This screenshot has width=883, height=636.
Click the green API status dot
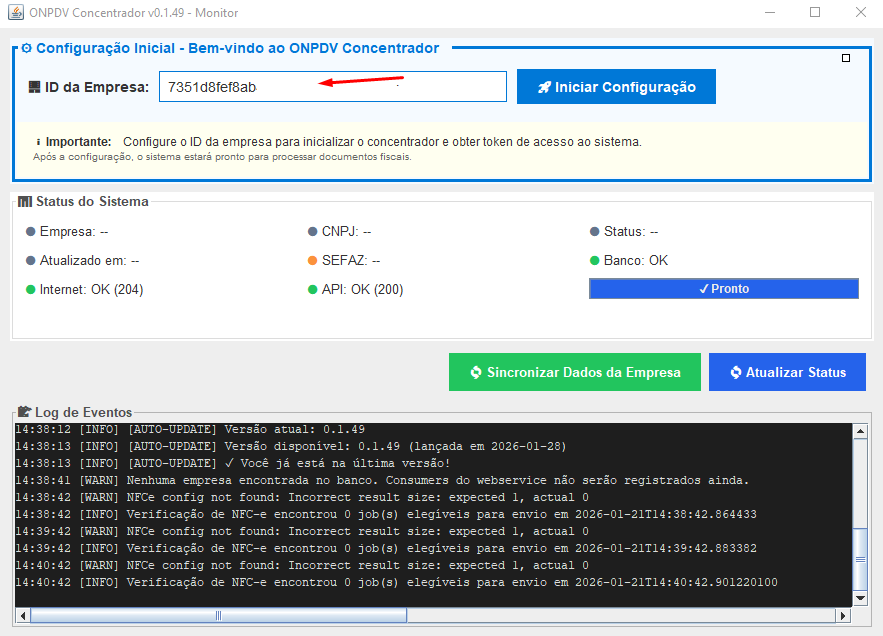click(x=313, y=290)
